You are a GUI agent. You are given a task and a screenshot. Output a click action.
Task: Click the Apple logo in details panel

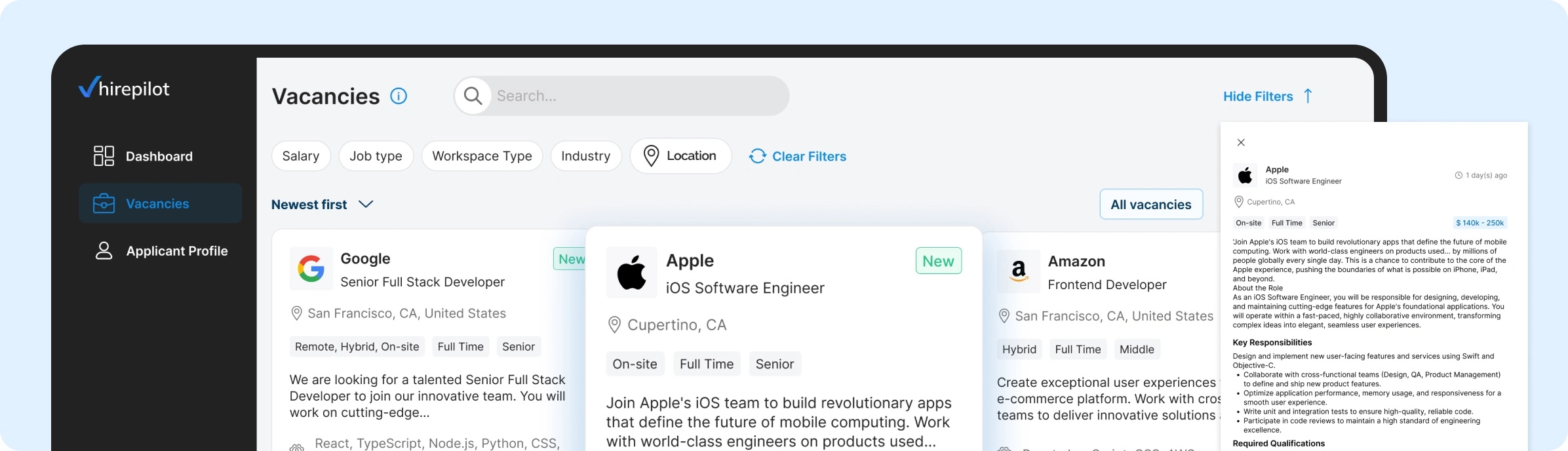[1245, 175]
